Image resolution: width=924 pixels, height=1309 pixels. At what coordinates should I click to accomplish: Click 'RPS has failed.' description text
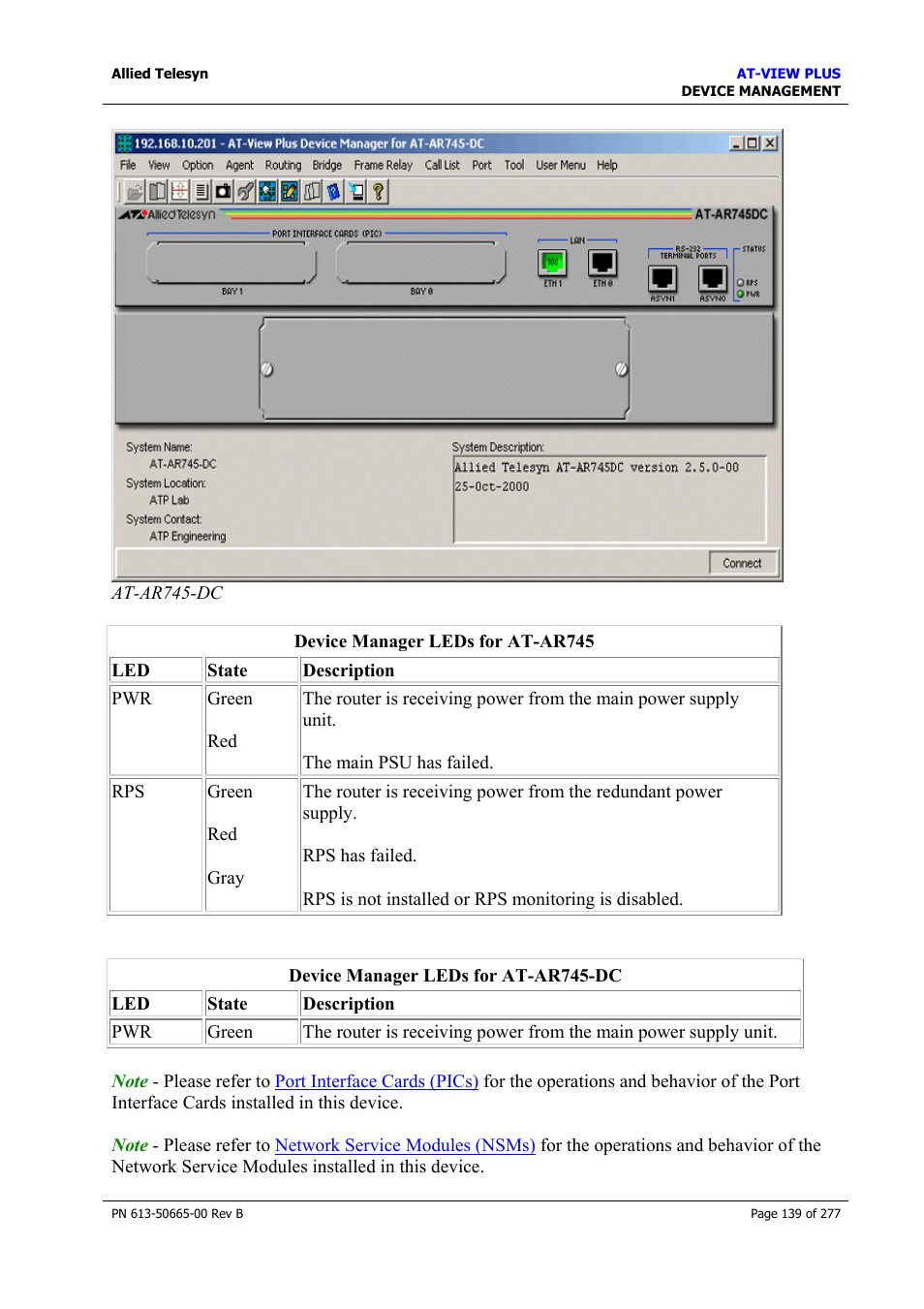pyautogui.click(x=359, y=856)
